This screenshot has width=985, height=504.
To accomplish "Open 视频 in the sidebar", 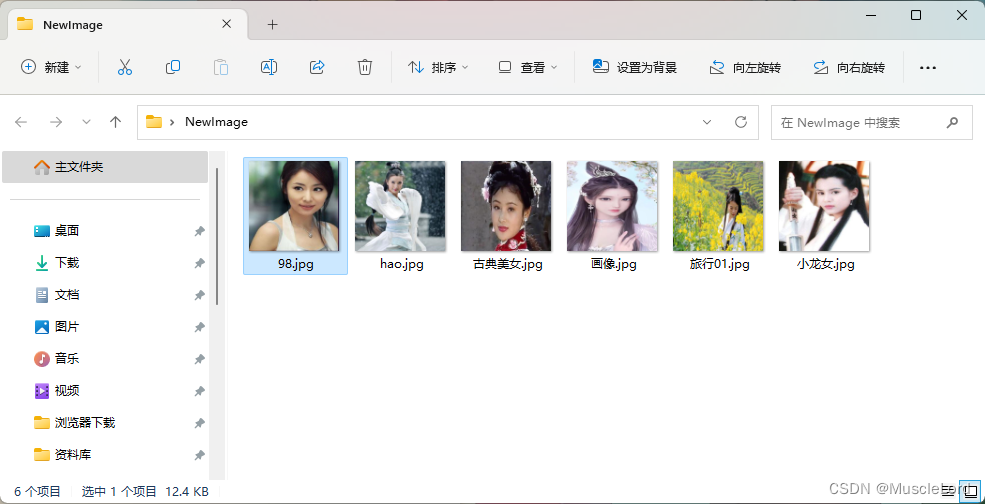I will (67, 391).
